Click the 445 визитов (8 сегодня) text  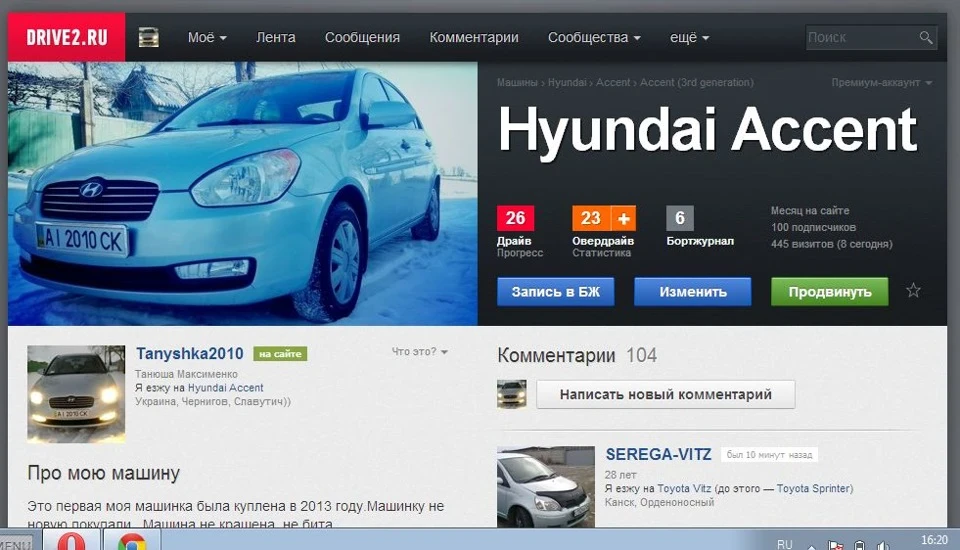(831, 244)
